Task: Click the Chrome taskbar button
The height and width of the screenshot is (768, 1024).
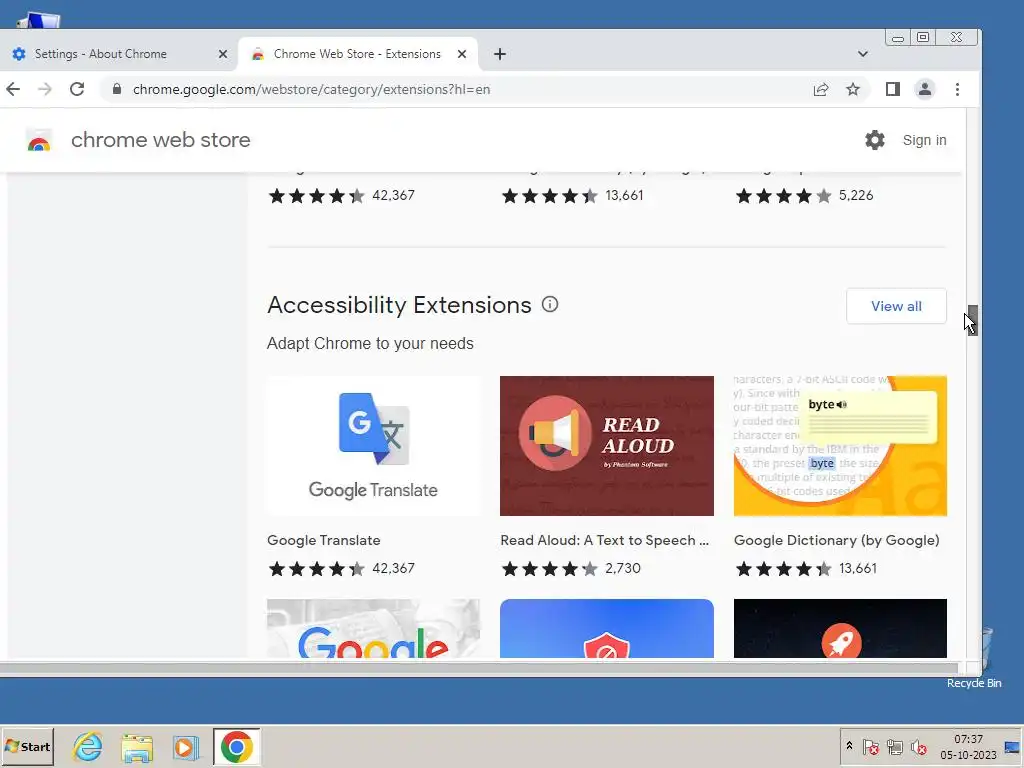Action: (x=236, y=746)
